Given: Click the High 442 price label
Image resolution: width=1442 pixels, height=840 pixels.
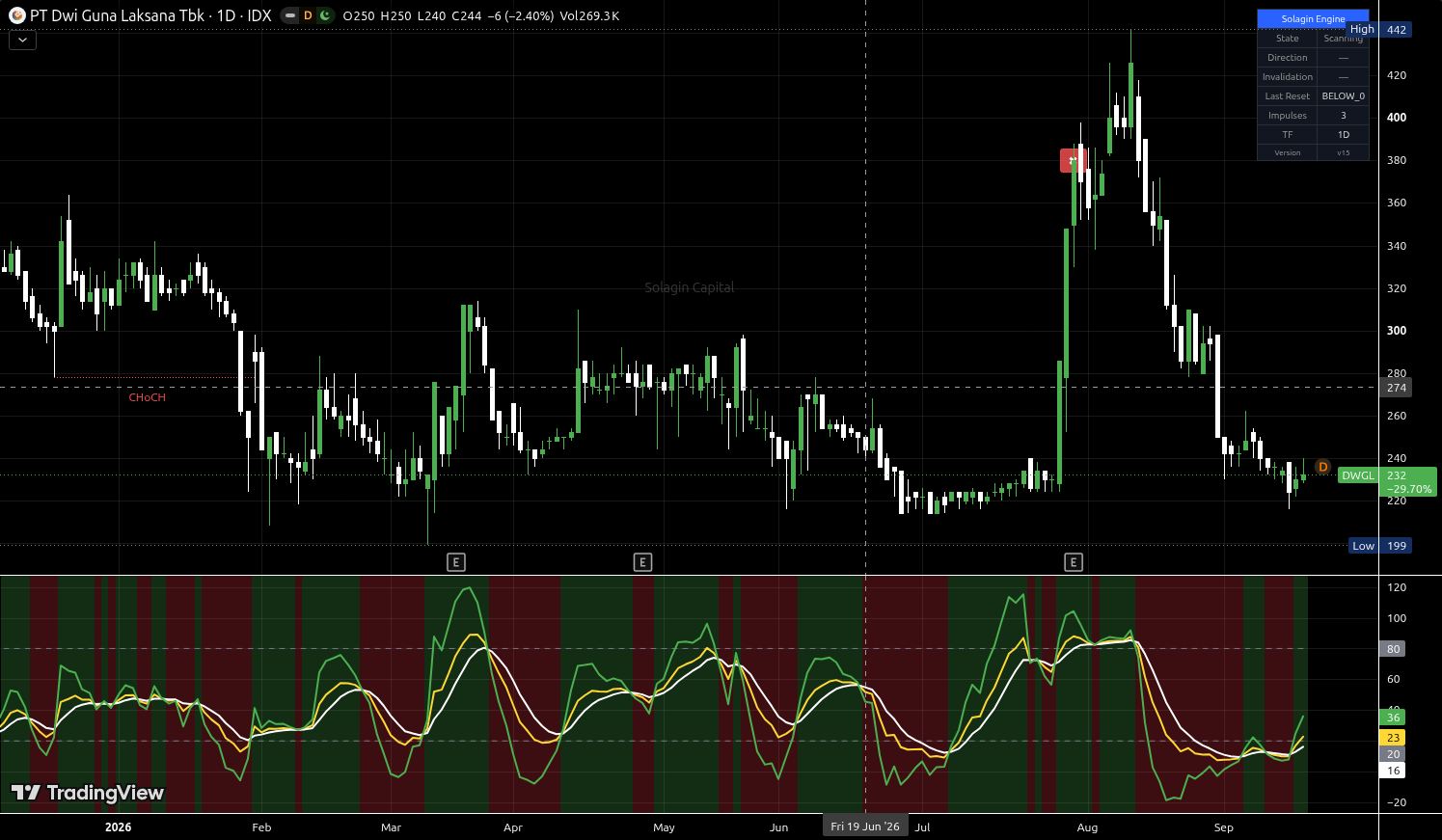Looking at the screenshot, I should pos(1379,30).
